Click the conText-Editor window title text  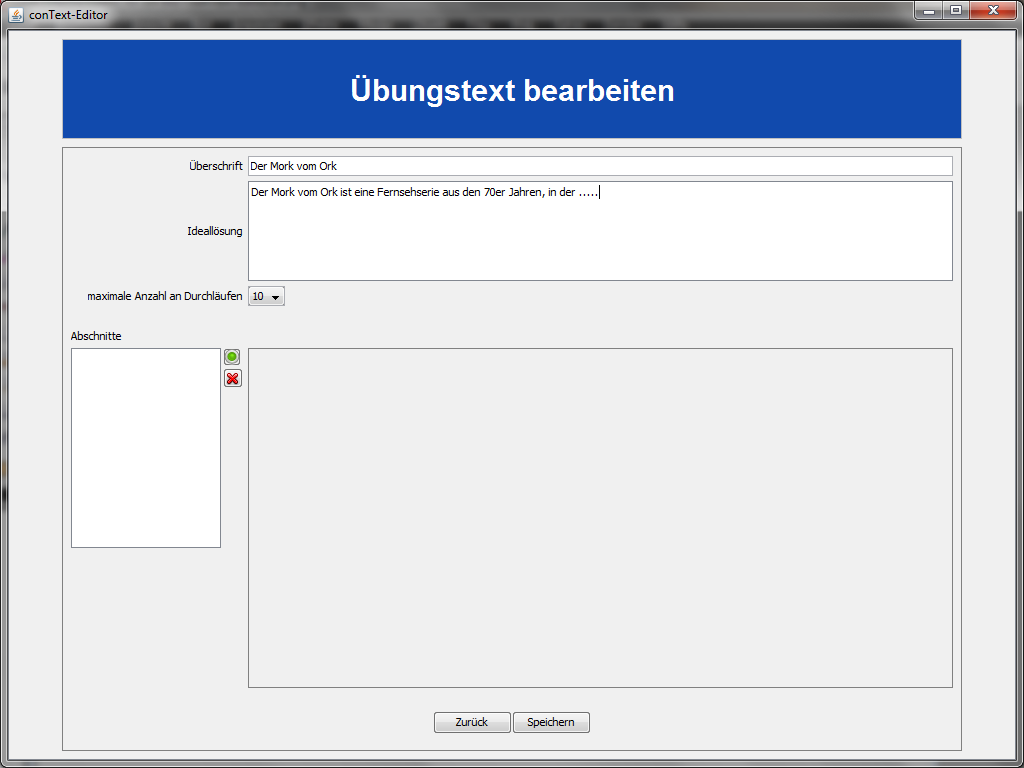pyautogui.click(x=68, y=15)
